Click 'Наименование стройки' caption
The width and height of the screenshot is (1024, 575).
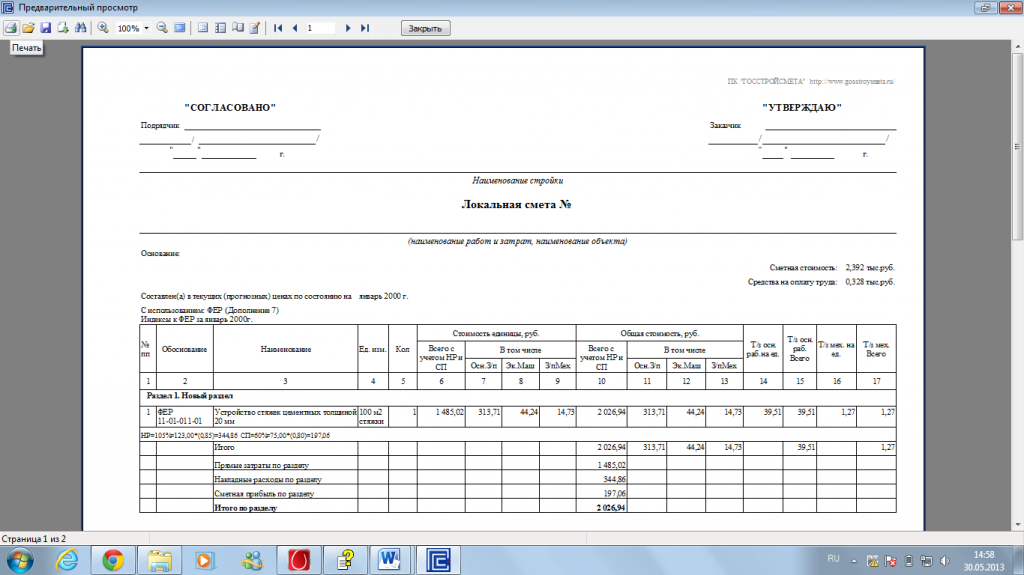[x=517, y=180]
